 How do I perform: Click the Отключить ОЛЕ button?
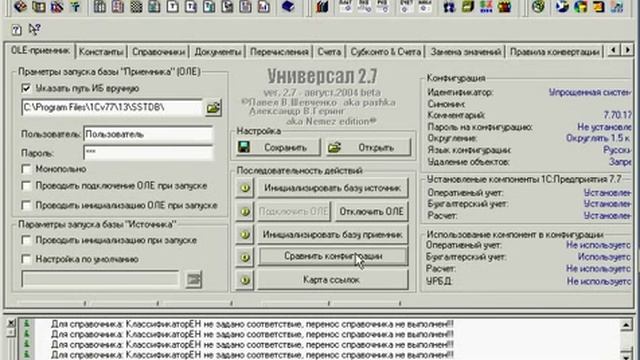point(371,211)
